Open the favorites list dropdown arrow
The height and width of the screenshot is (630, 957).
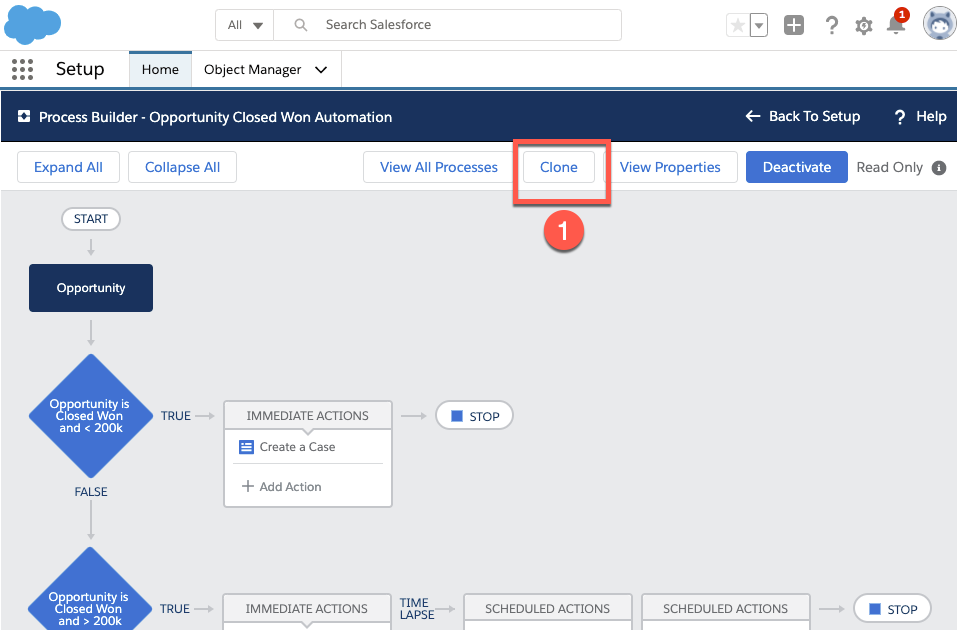coord(759,26)
